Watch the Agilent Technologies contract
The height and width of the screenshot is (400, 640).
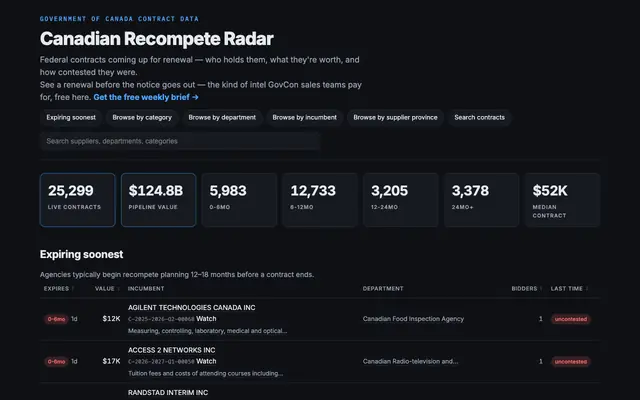(206, 319)
